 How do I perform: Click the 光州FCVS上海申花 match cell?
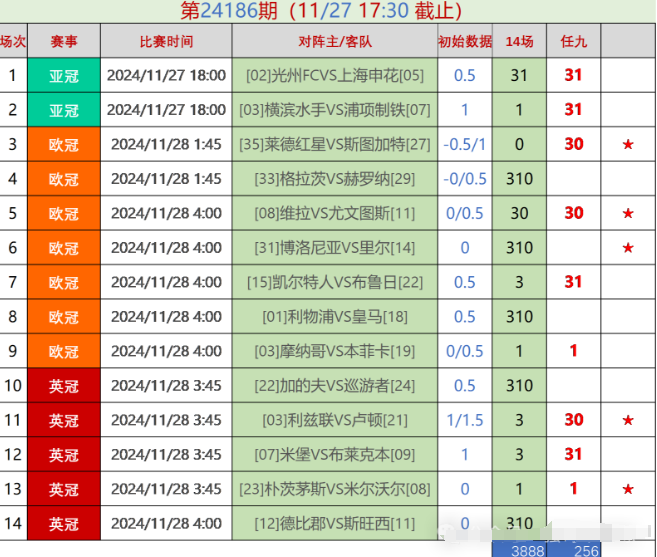click(335, 75)
